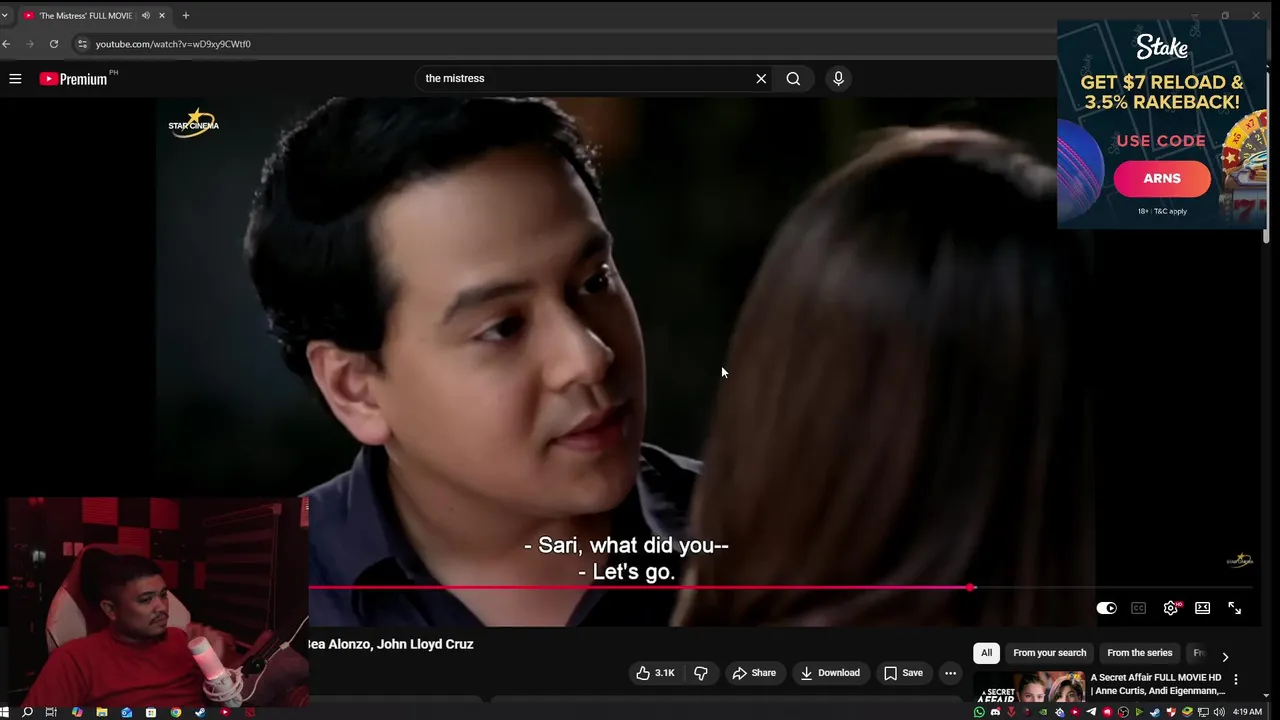This screenshot has width=1280, height=720.
Task: Start voice search with the microphone
Action: click(x=838, y=78)
